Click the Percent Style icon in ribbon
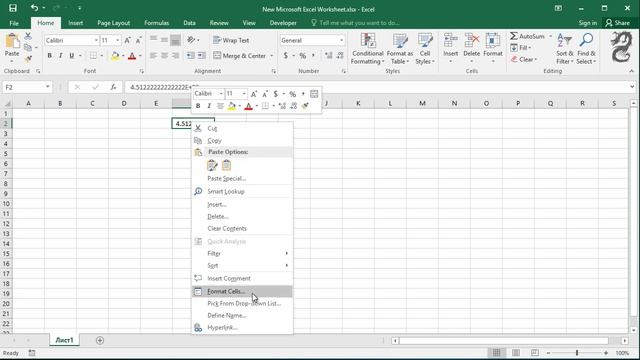This screenshot has width=640, height=360. [x=303, y=56]
